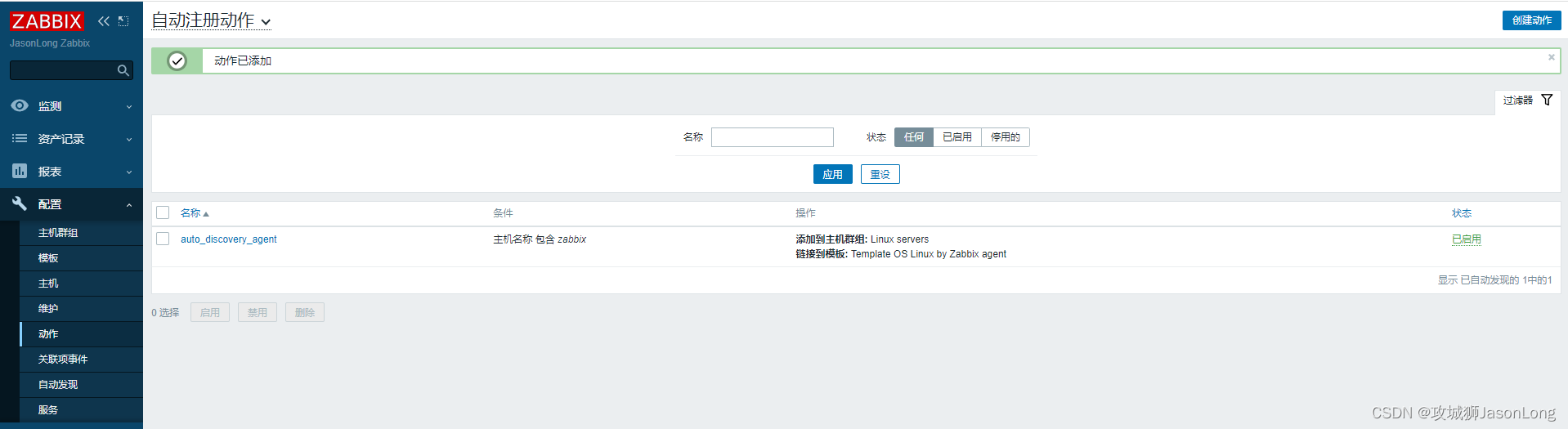Click the filter funnel icon
Screen dimensions: 1568x429
point(1547,100)
